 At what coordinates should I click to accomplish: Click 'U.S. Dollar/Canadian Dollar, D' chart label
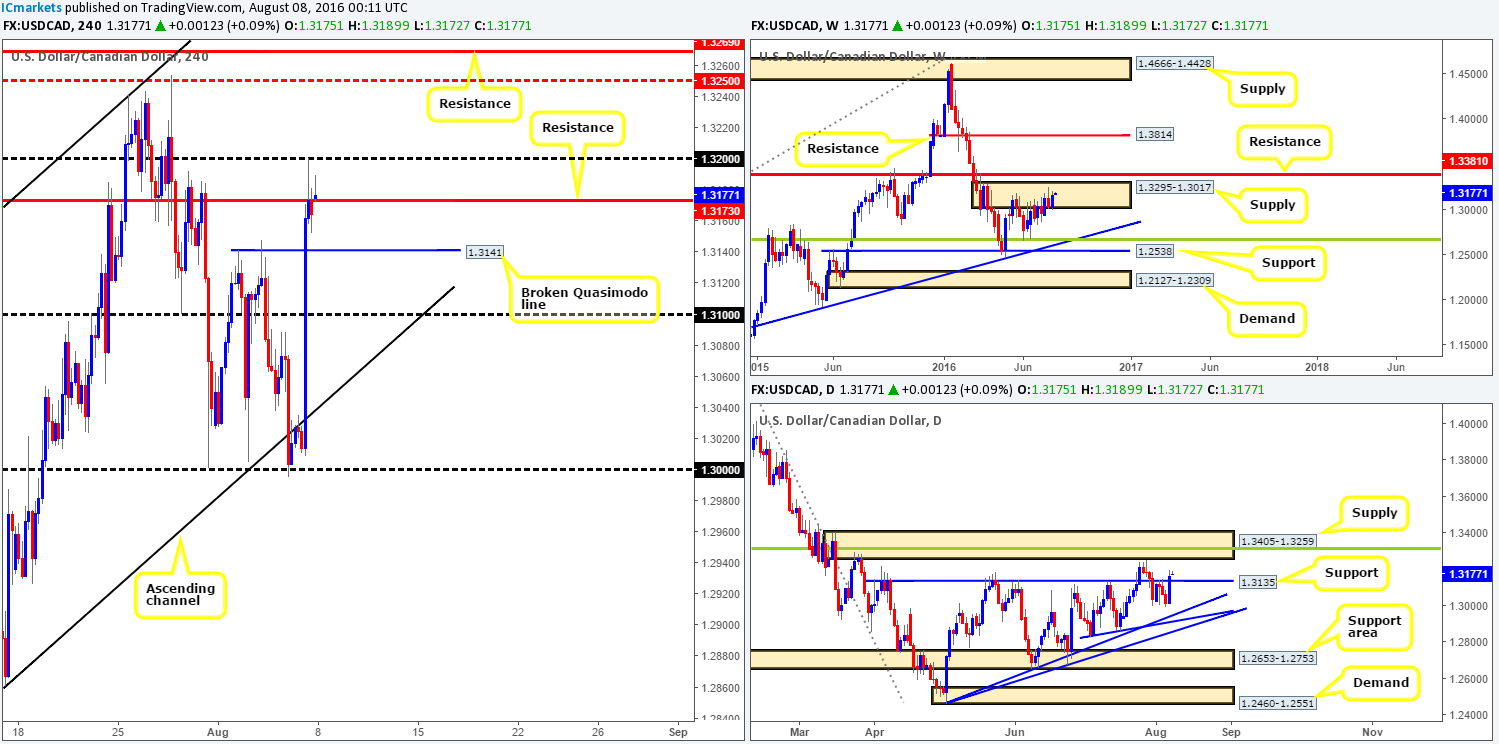[x=851, y=420]
